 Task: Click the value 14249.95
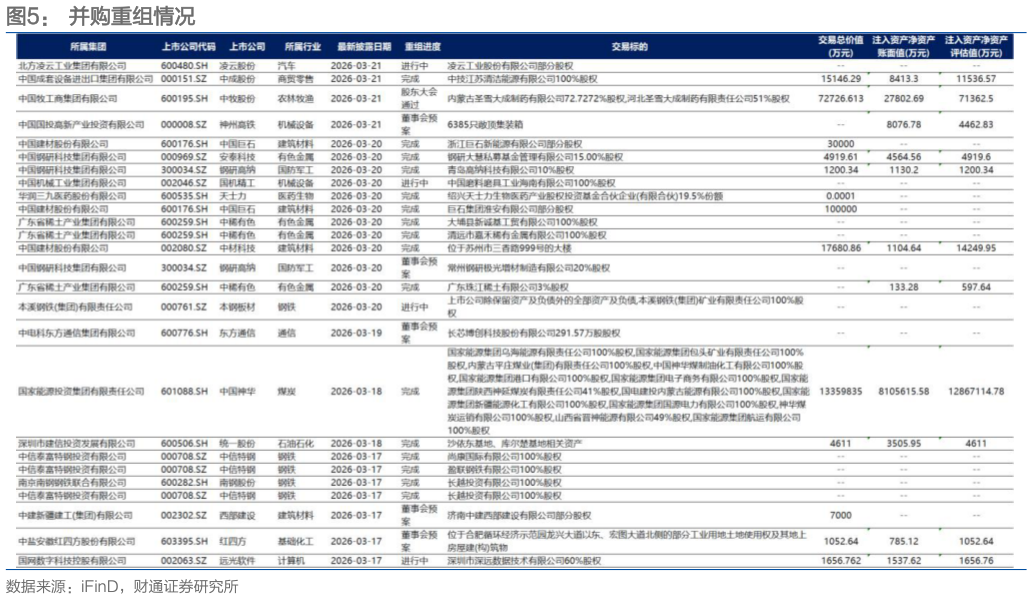coord(976,248)
